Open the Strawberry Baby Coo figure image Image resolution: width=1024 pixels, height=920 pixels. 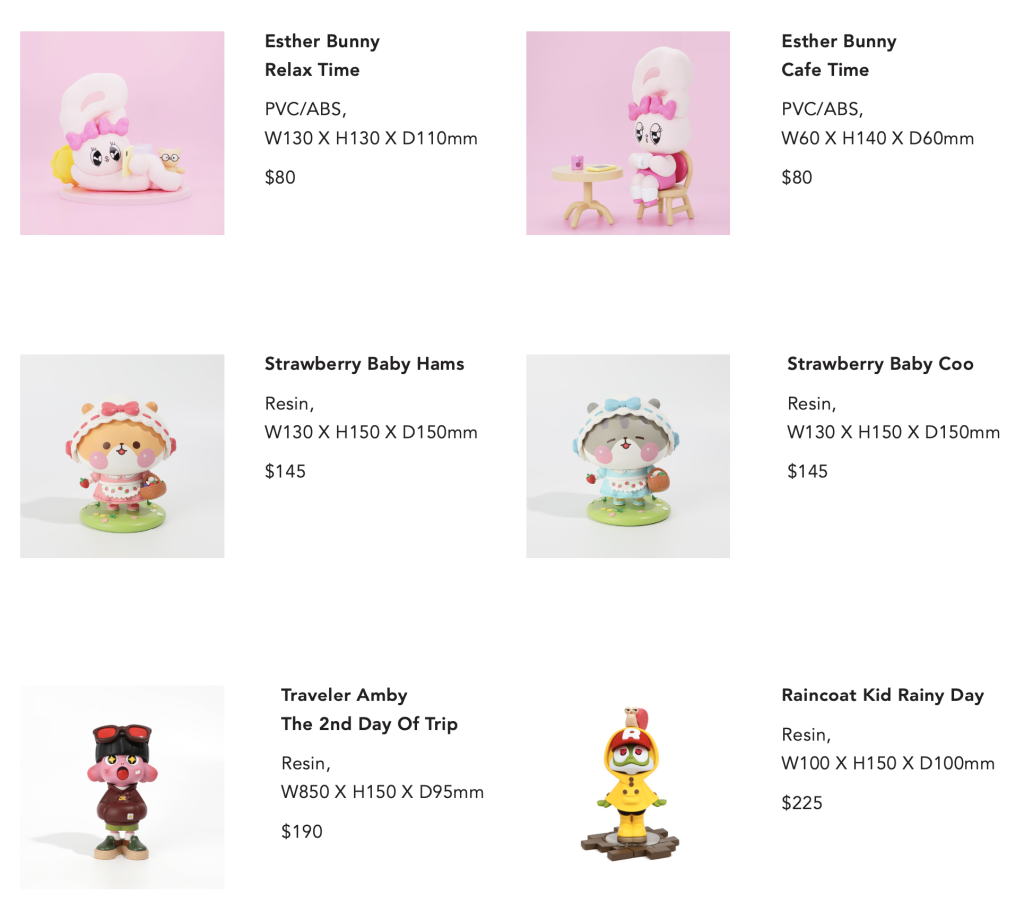click(628, 456)
